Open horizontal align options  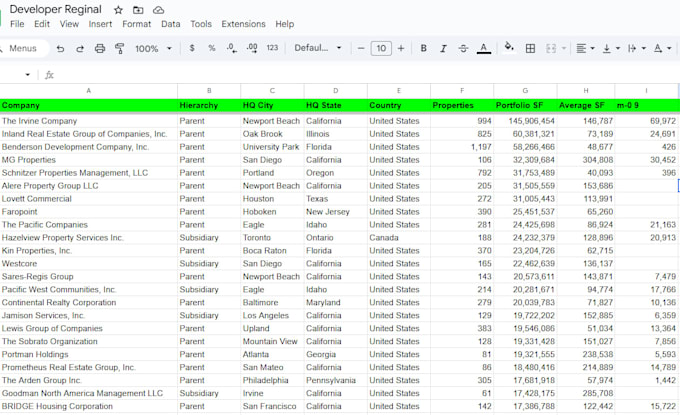(x=585, y=49)
